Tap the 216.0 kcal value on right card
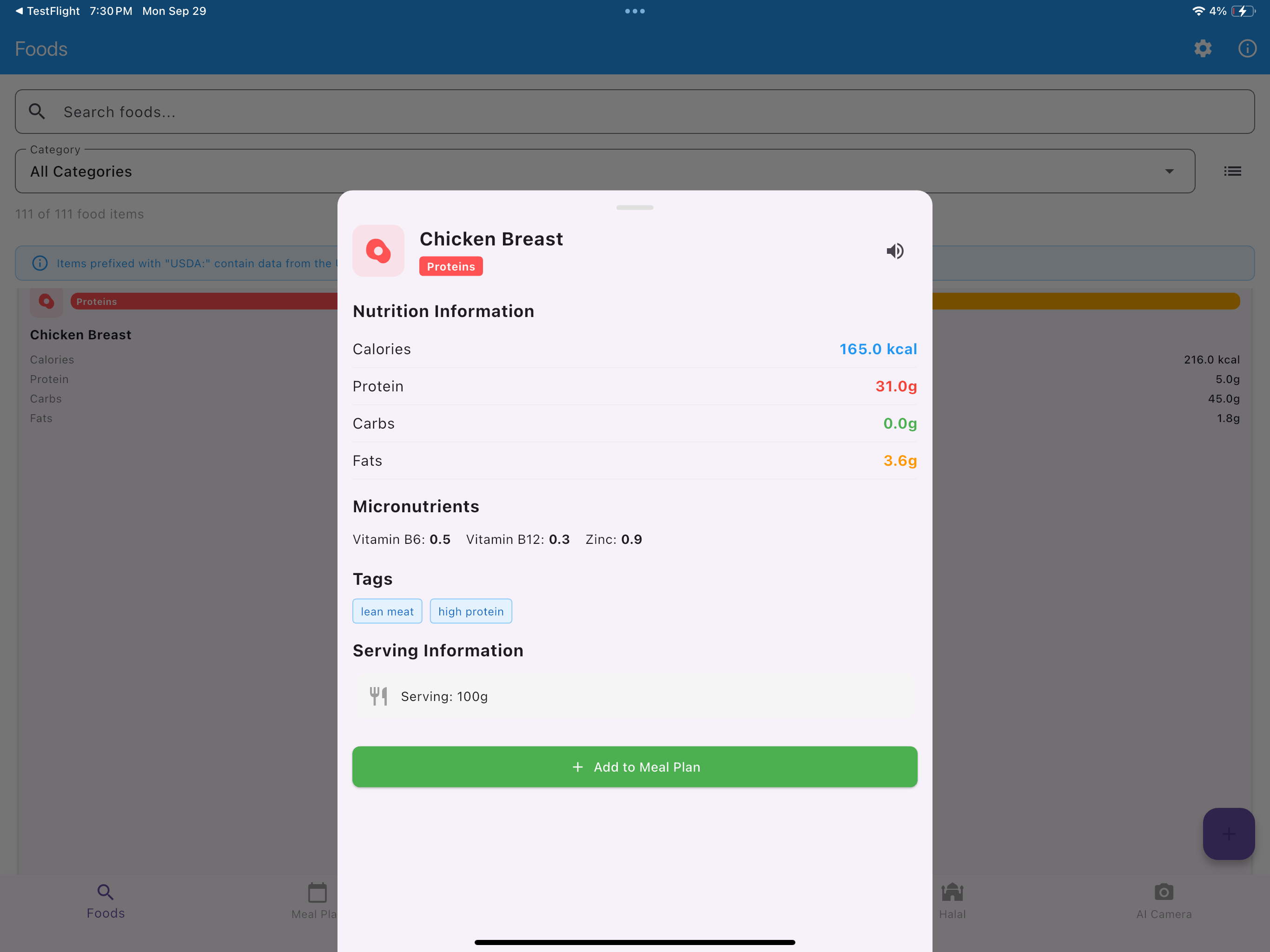Screen dimensions: 1270x952 pyautogui.click(x=1211, y=359)
